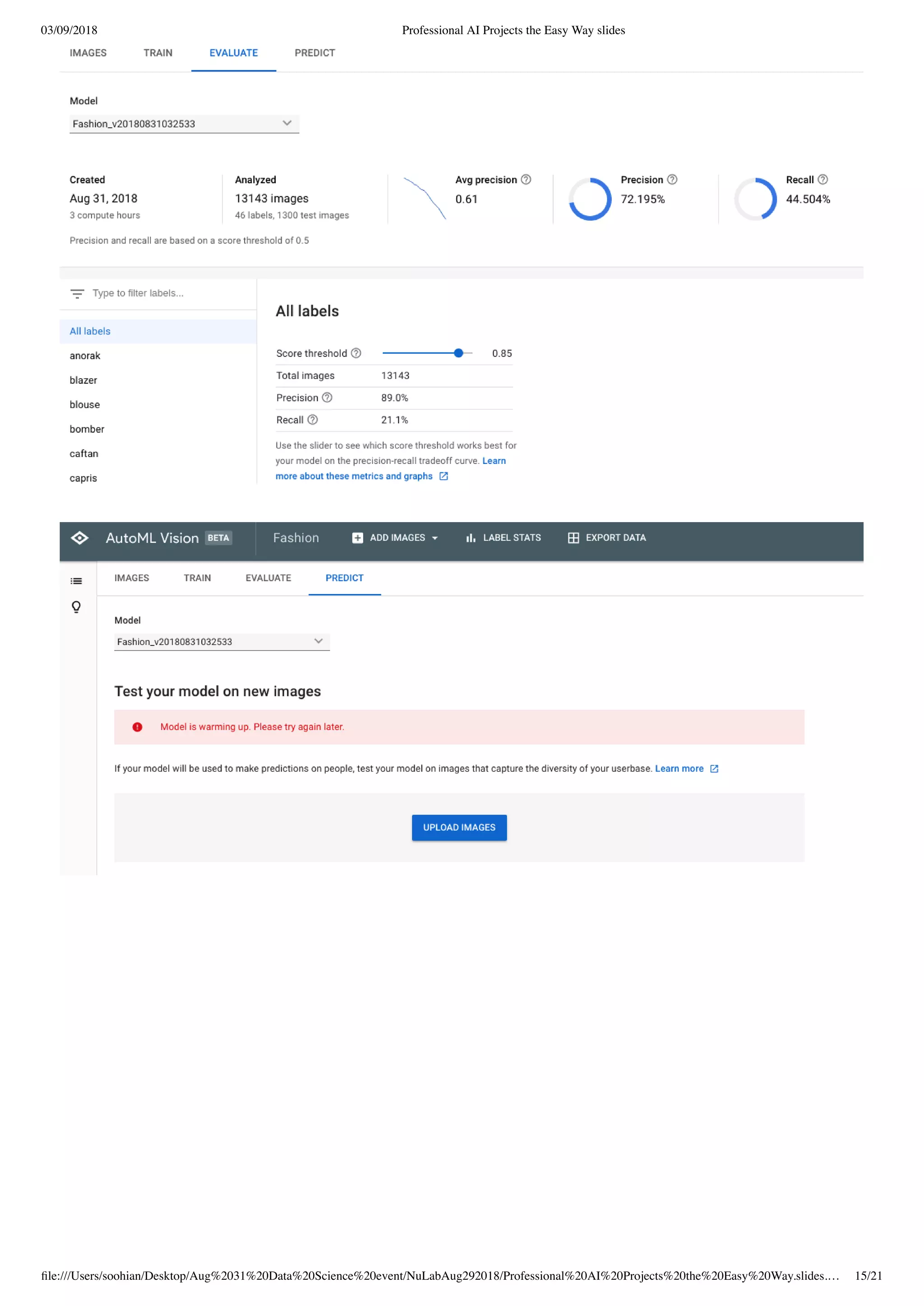
Task: Click the Recall donut chart
Action: point(755,199)
